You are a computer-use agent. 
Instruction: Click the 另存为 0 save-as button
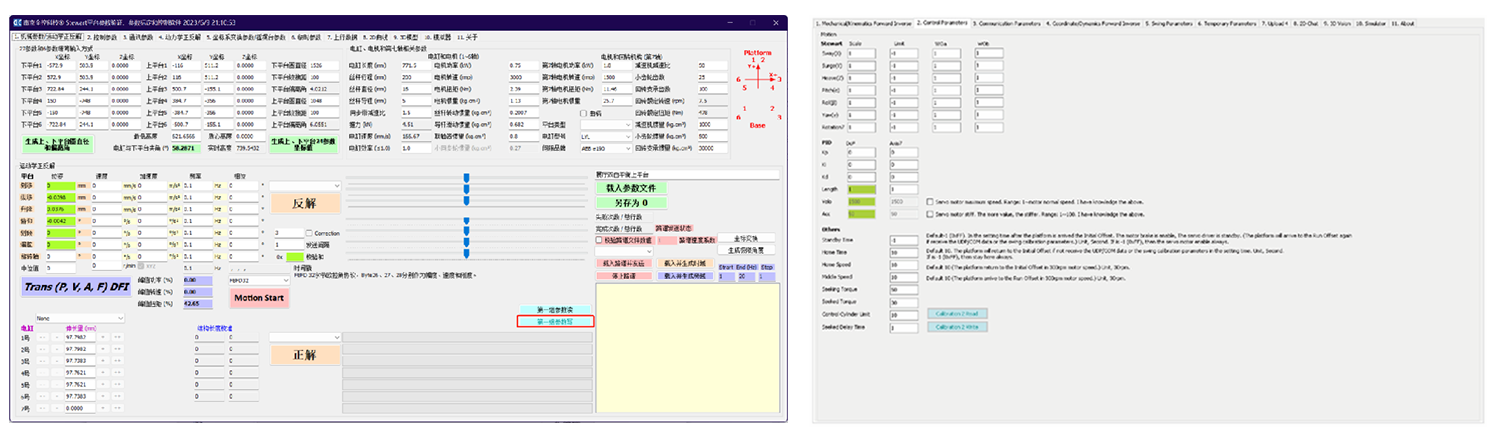pos(631,202)
